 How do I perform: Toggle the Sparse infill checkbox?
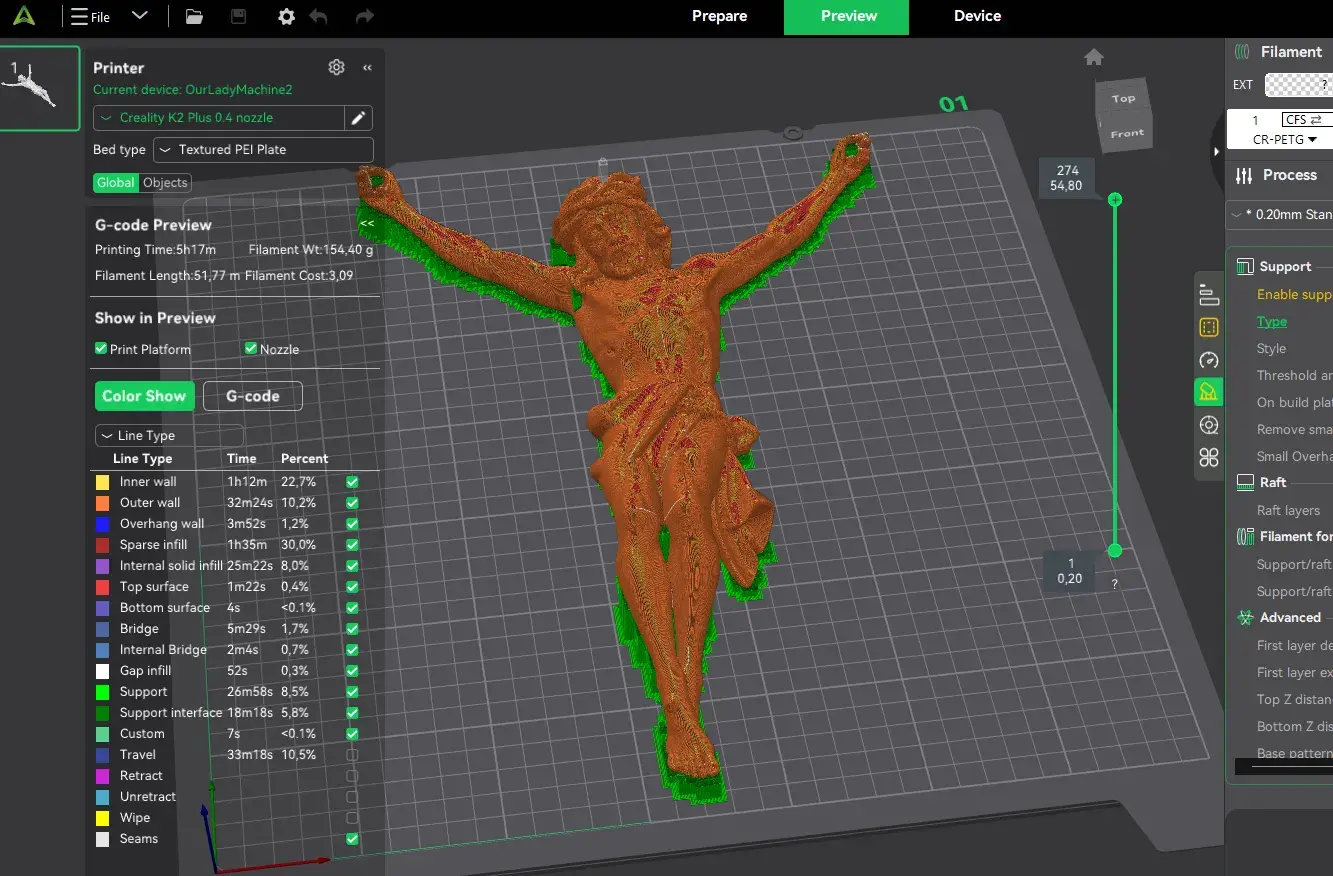pos(352,545)
